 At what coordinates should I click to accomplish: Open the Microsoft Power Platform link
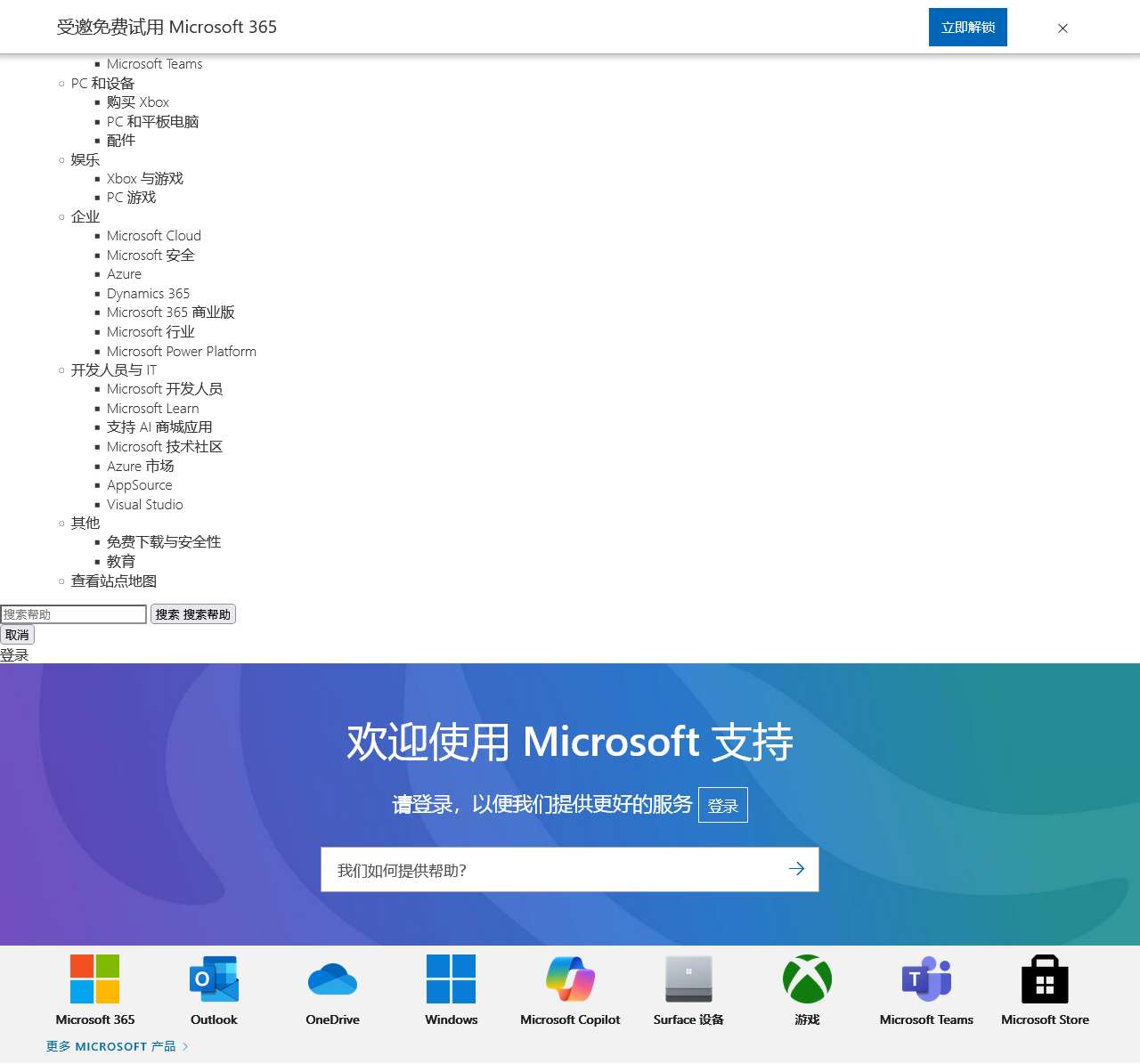182,352
